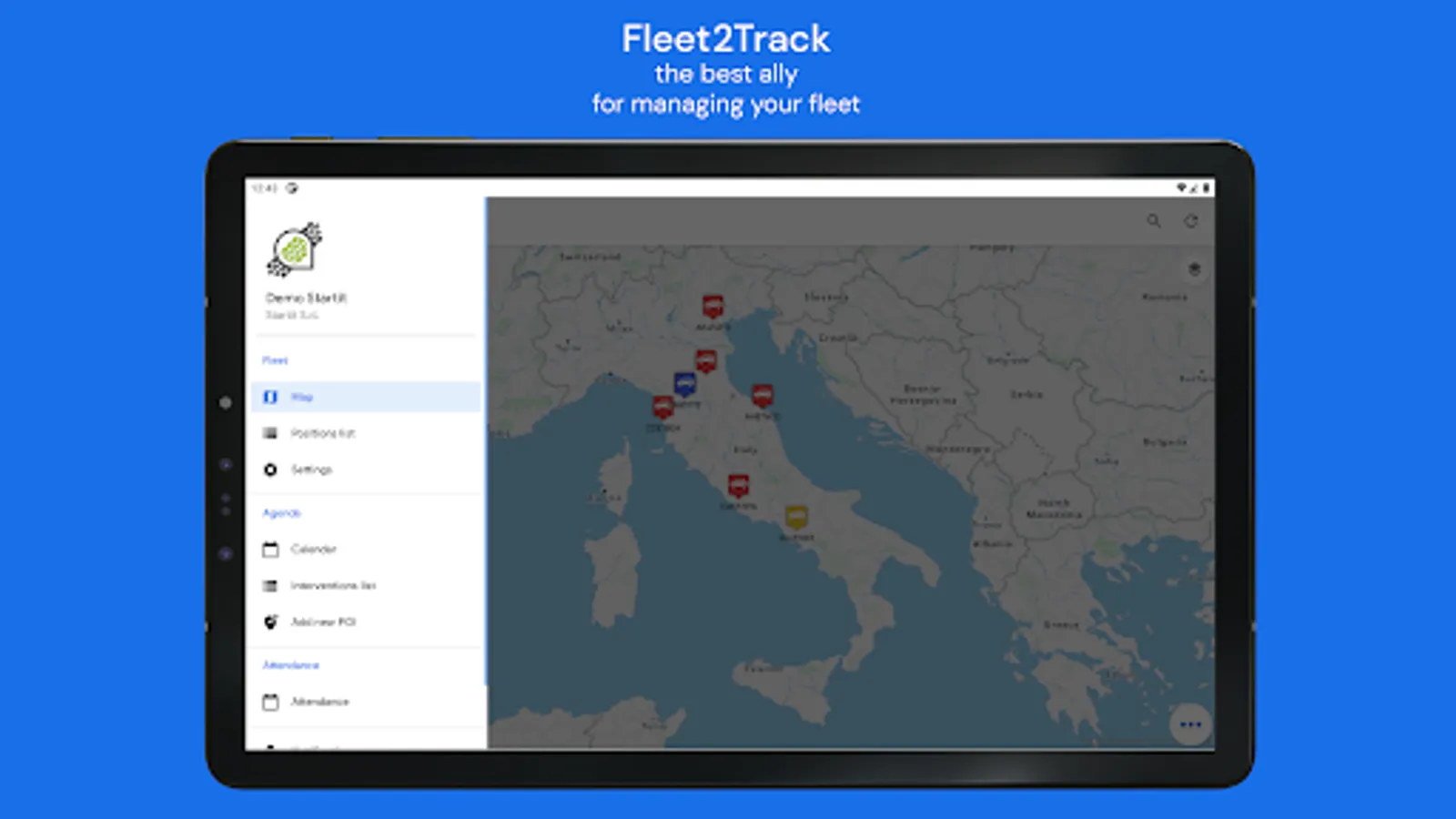Open the map layers button
Screen dimensions: 1456x819
point(1194,269)
